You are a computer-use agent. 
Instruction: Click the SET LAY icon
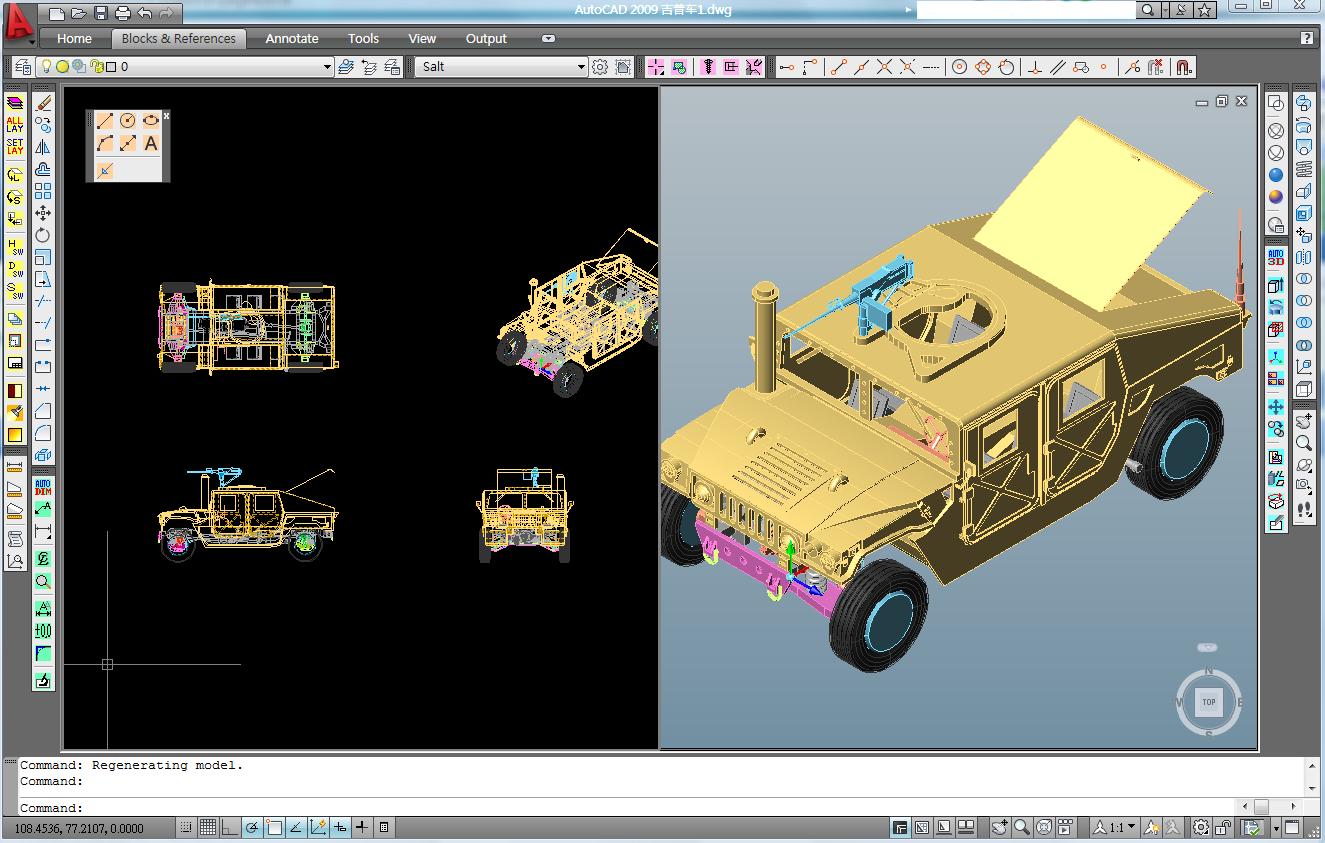tap(15, 147)
